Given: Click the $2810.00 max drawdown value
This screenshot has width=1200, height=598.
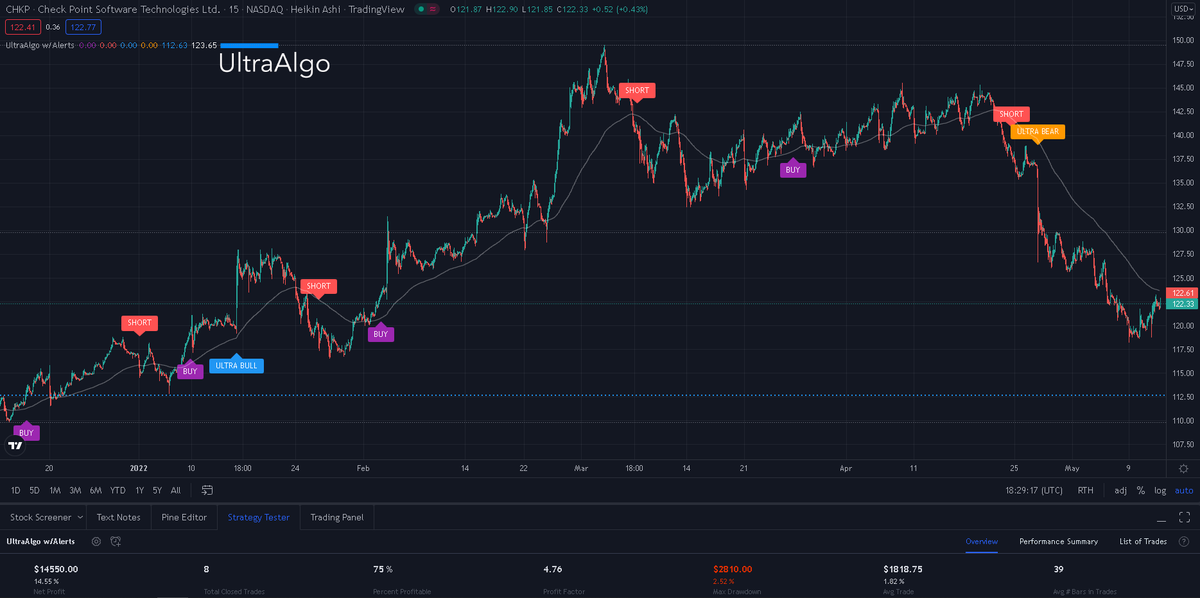Looking at the screenshot, I should coord(732,569).
